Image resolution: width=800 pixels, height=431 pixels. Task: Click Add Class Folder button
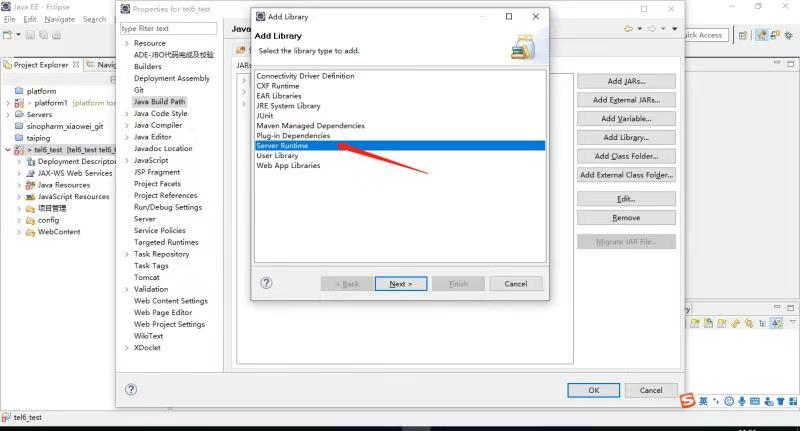pyautogui.click(x=626, y=156)
